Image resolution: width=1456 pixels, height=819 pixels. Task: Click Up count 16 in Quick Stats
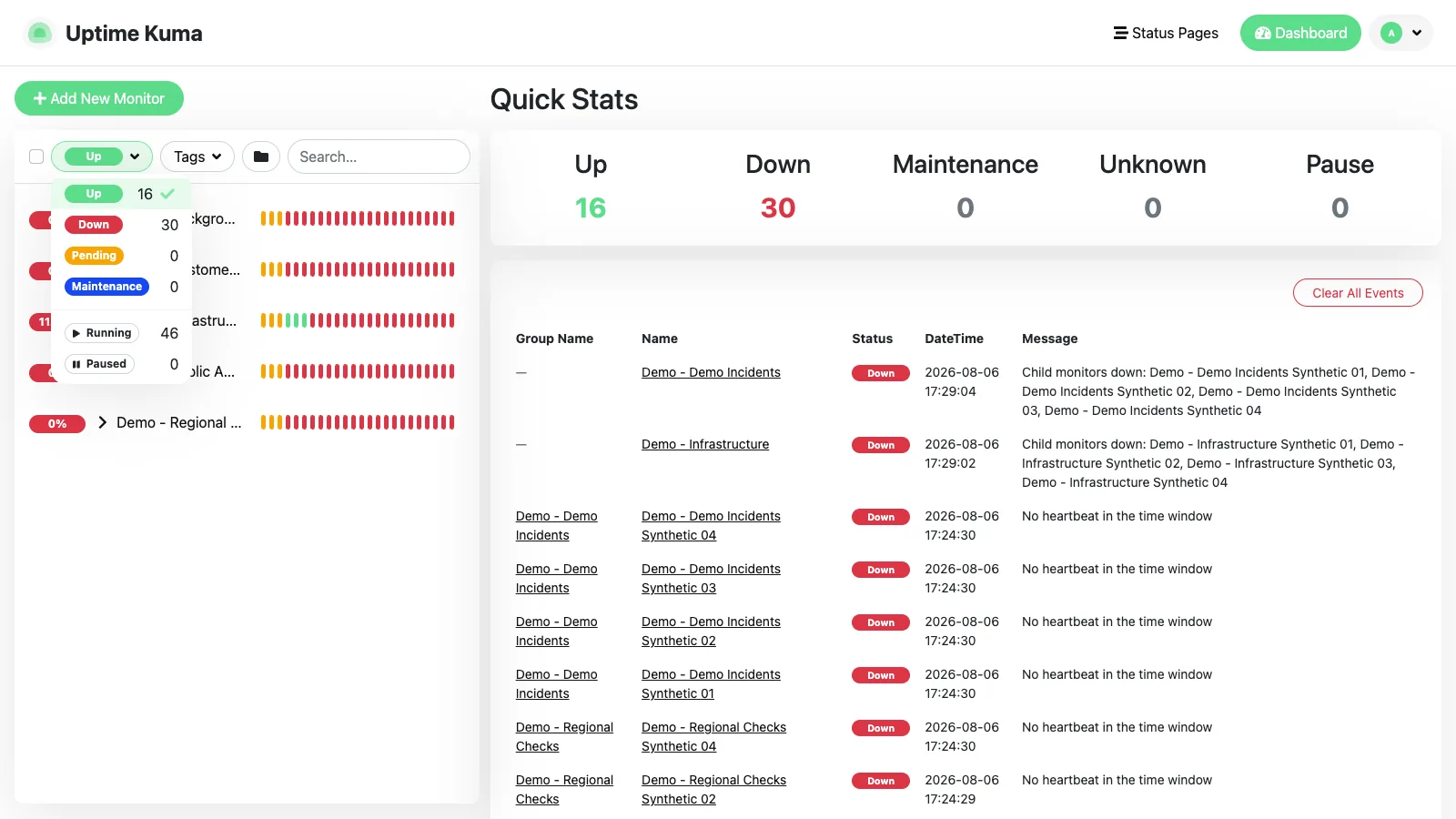[x=591, y=207]
